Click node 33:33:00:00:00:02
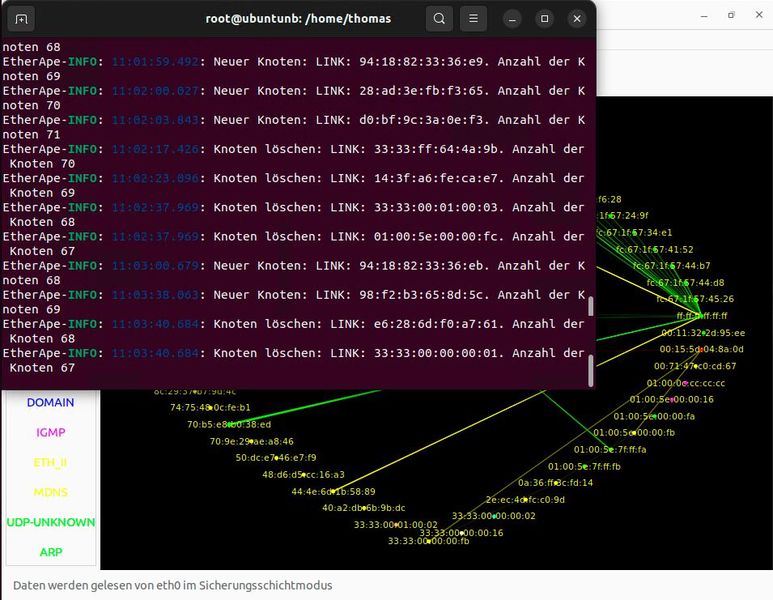The width and height of the screenshot is (773, 600). (x=493, y=516)
